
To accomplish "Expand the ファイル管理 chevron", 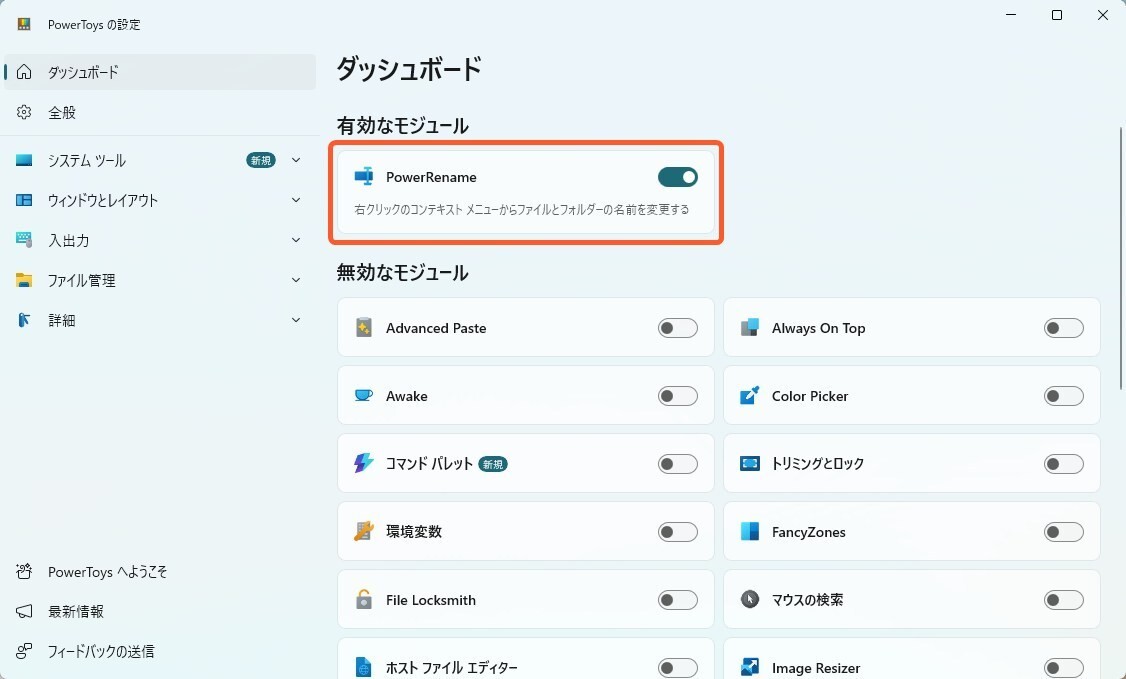I will pos(296,280).
